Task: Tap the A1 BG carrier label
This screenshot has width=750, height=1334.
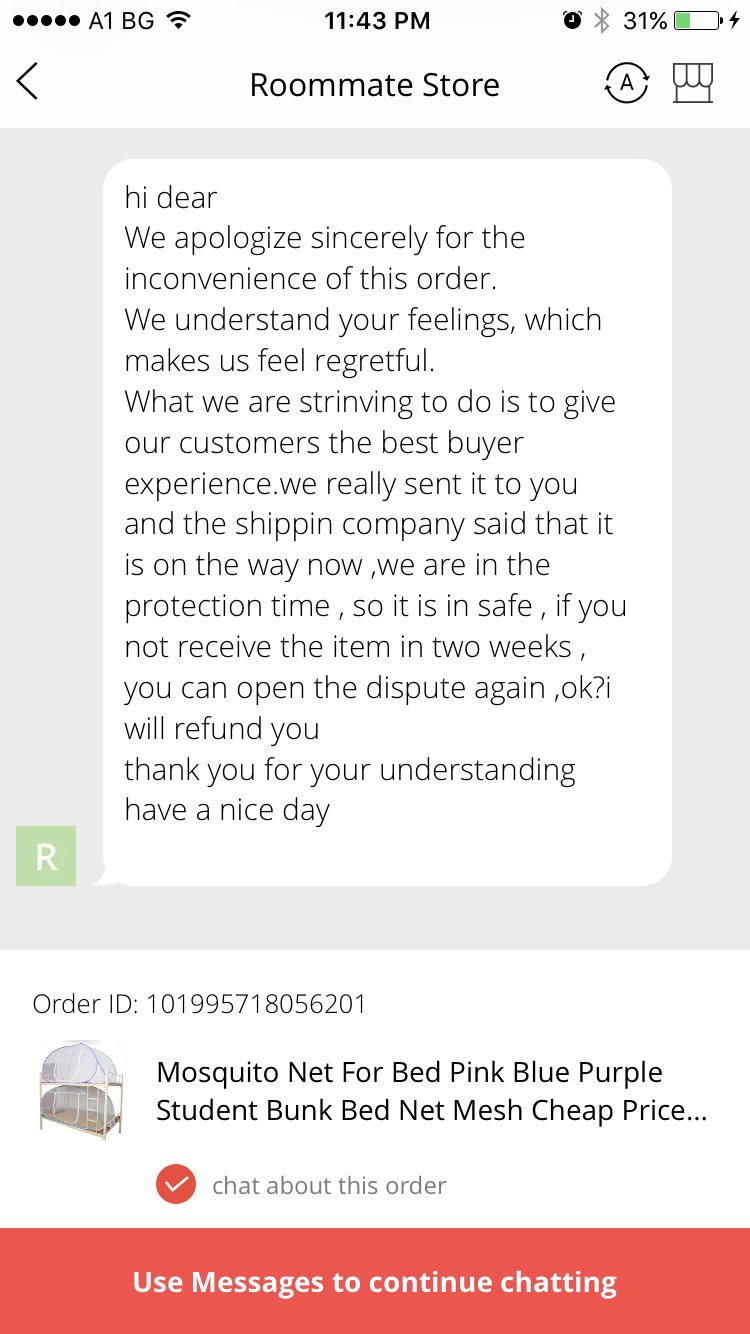Action: 122,20
